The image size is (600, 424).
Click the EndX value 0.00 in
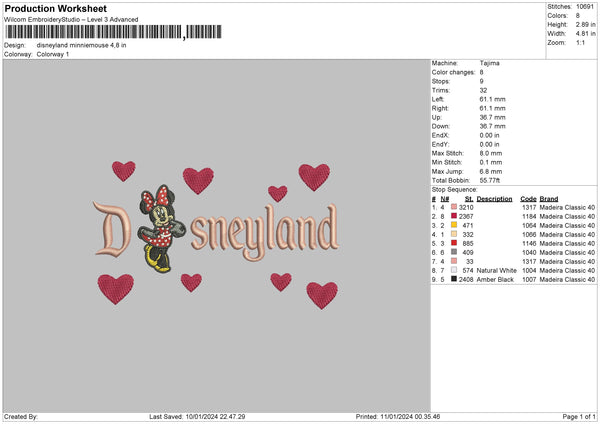coord(489,135)
